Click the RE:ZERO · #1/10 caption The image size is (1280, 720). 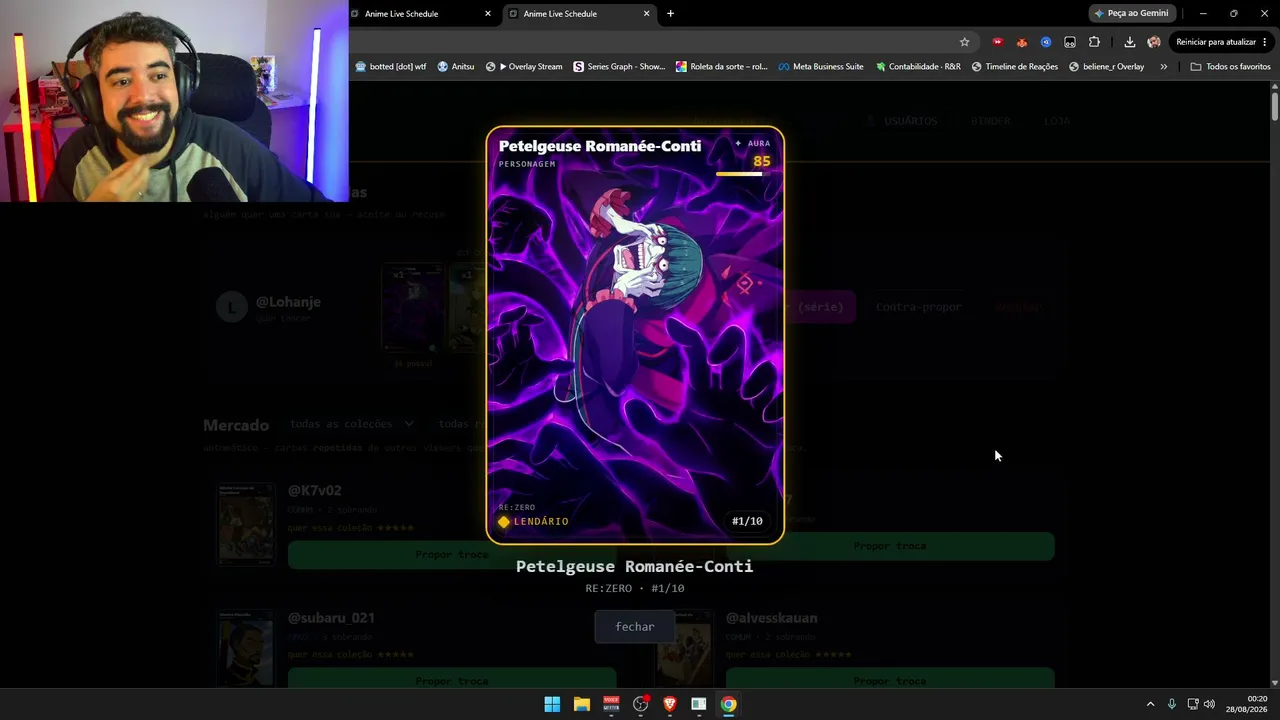(x=635, y=589)
